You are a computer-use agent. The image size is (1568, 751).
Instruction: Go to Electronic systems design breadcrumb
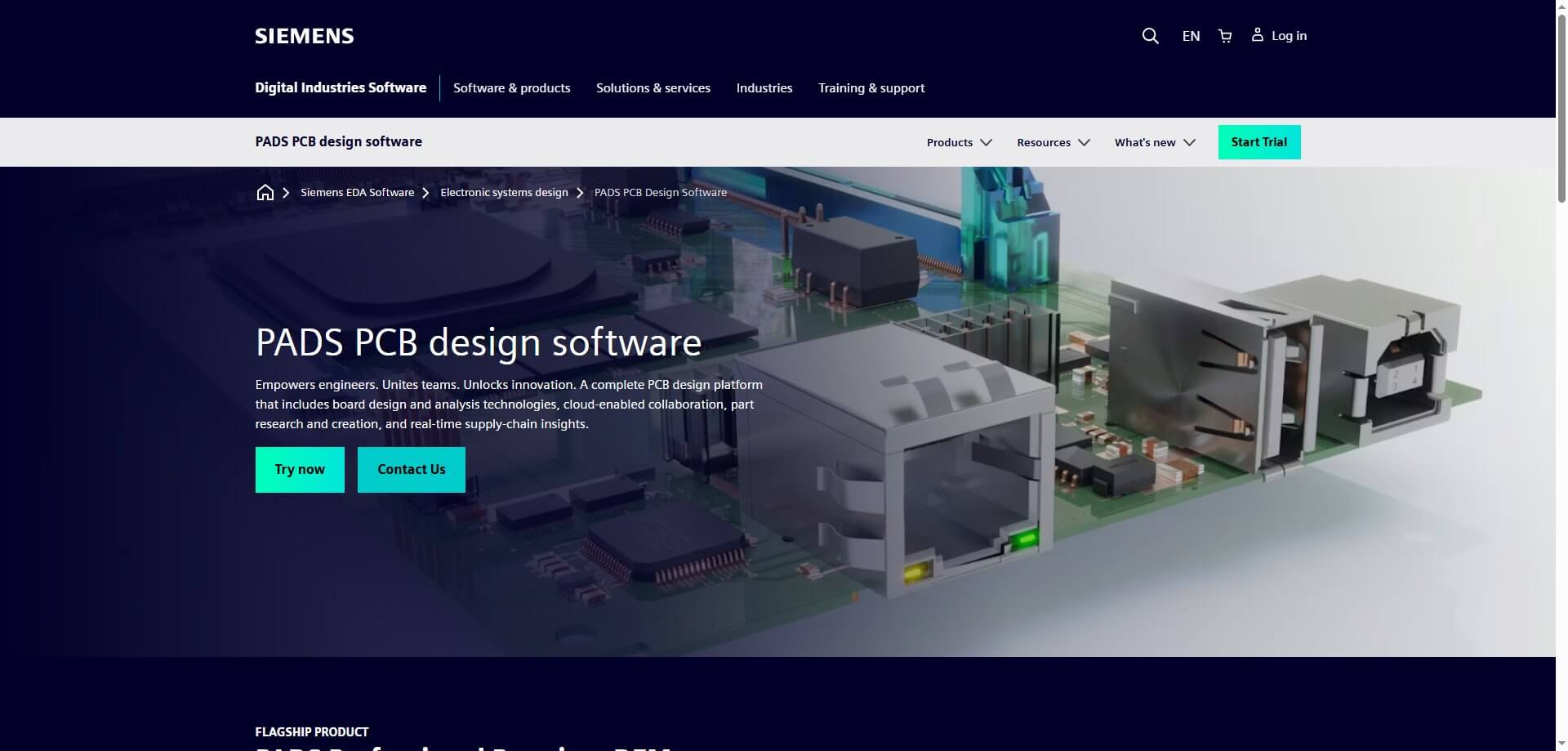[504, 193]
